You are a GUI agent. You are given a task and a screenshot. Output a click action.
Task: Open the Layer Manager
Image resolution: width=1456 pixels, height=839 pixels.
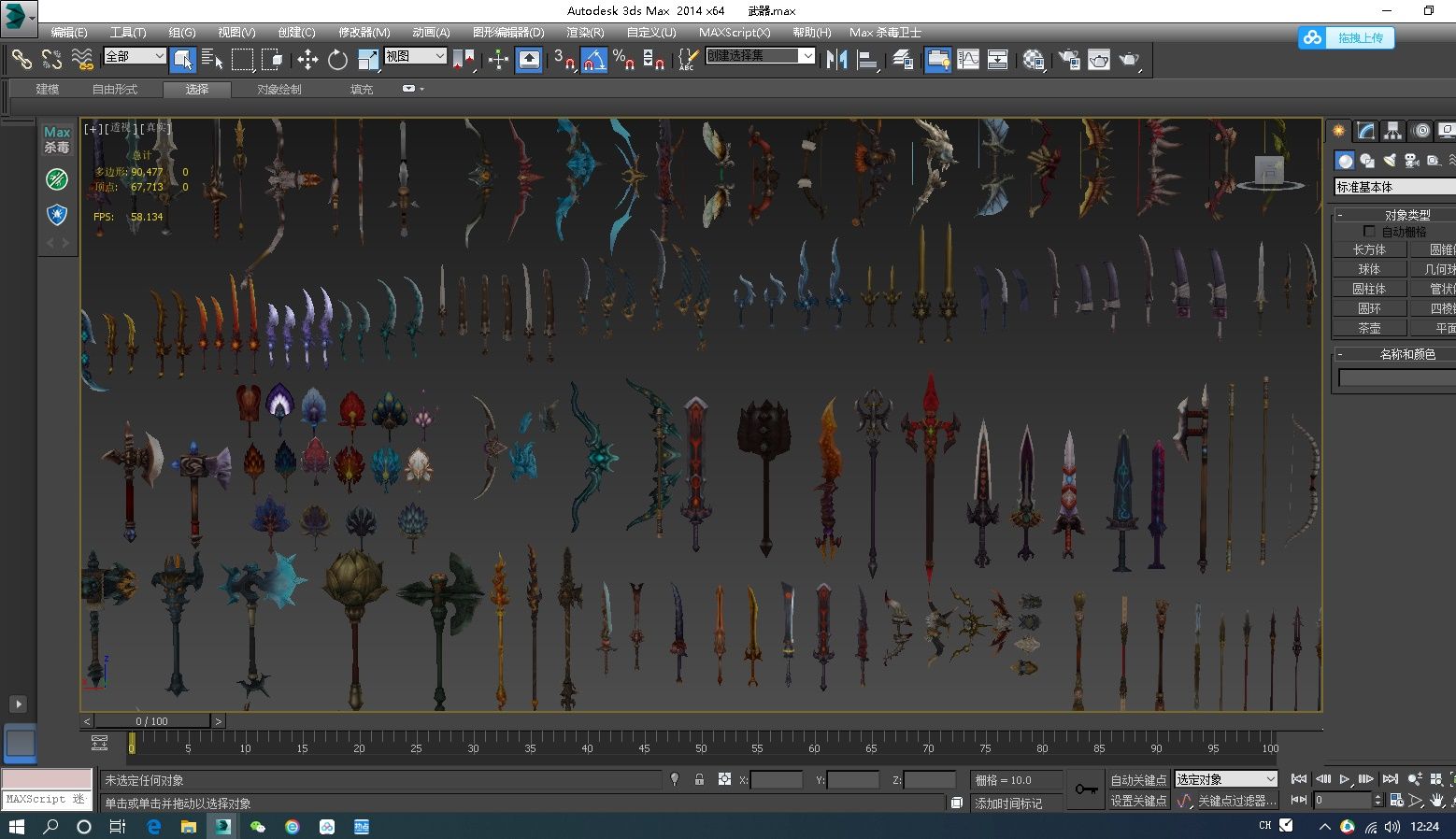903,60
